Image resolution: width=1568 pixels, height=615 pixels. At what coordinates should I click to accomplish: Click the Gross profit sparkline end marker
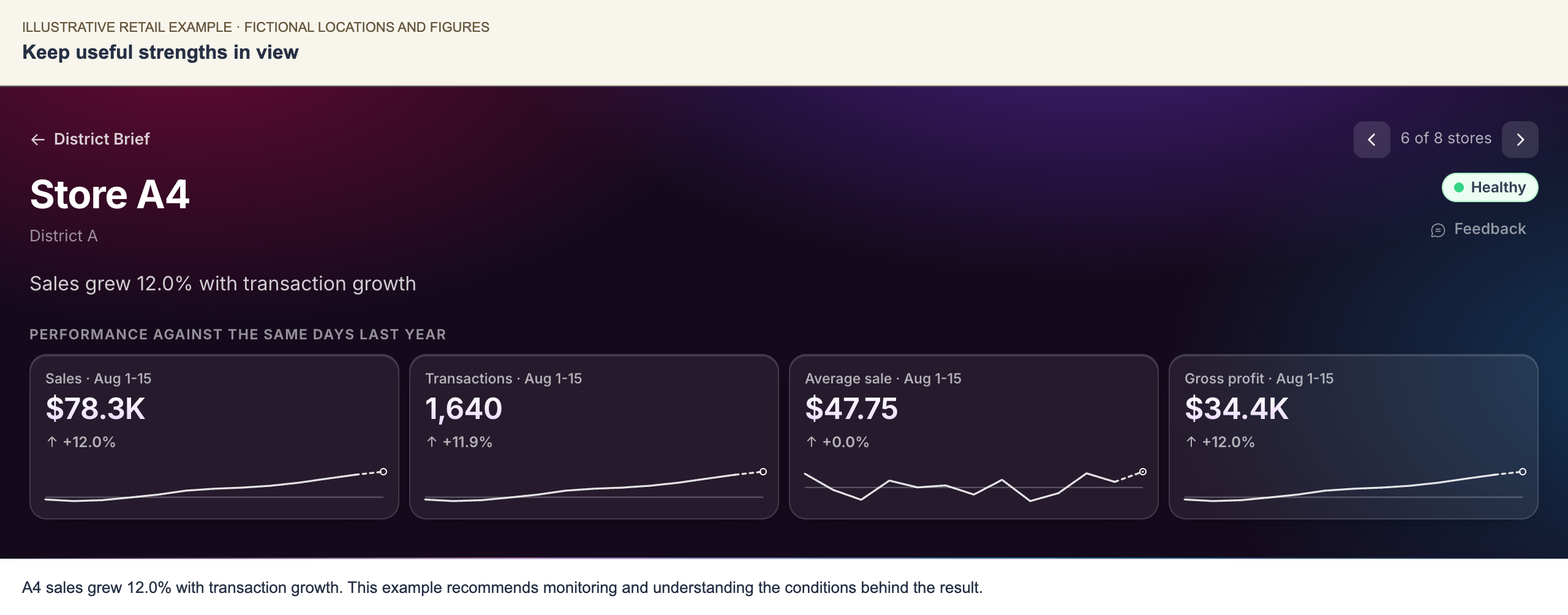click(1523, 472)
